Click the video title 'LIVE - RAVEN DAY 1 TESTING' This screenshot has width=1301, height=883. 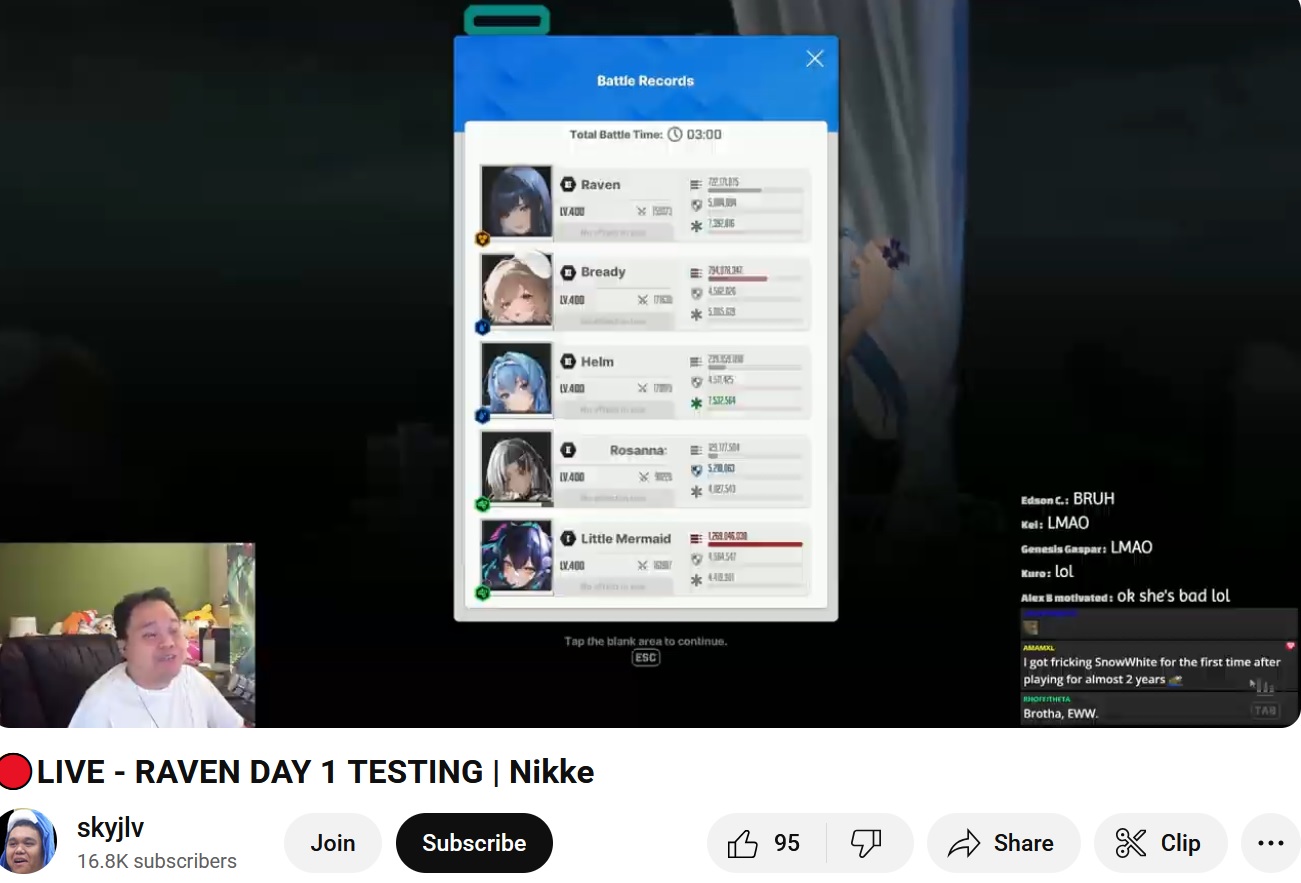pos(297,772)
